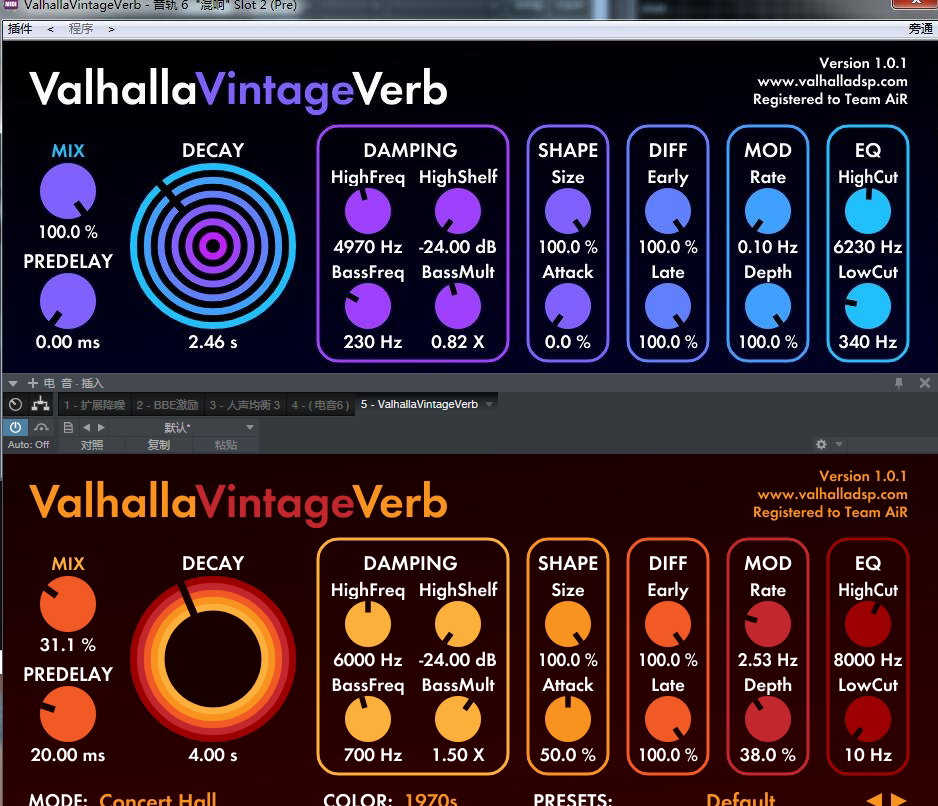Open the 程序 program menu
Viewport: 938px width, 806px height.
[x=81, y=29]
